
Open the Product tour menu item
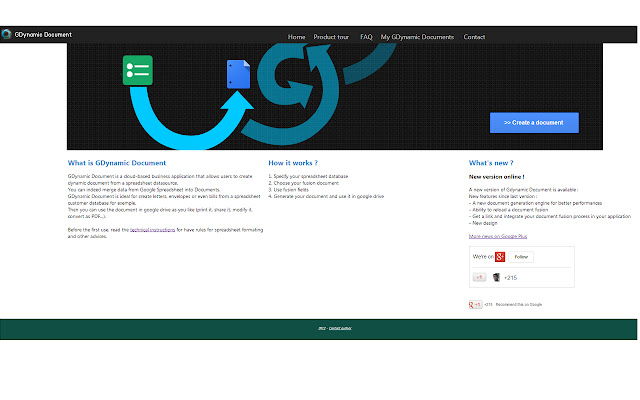point(331,37)
